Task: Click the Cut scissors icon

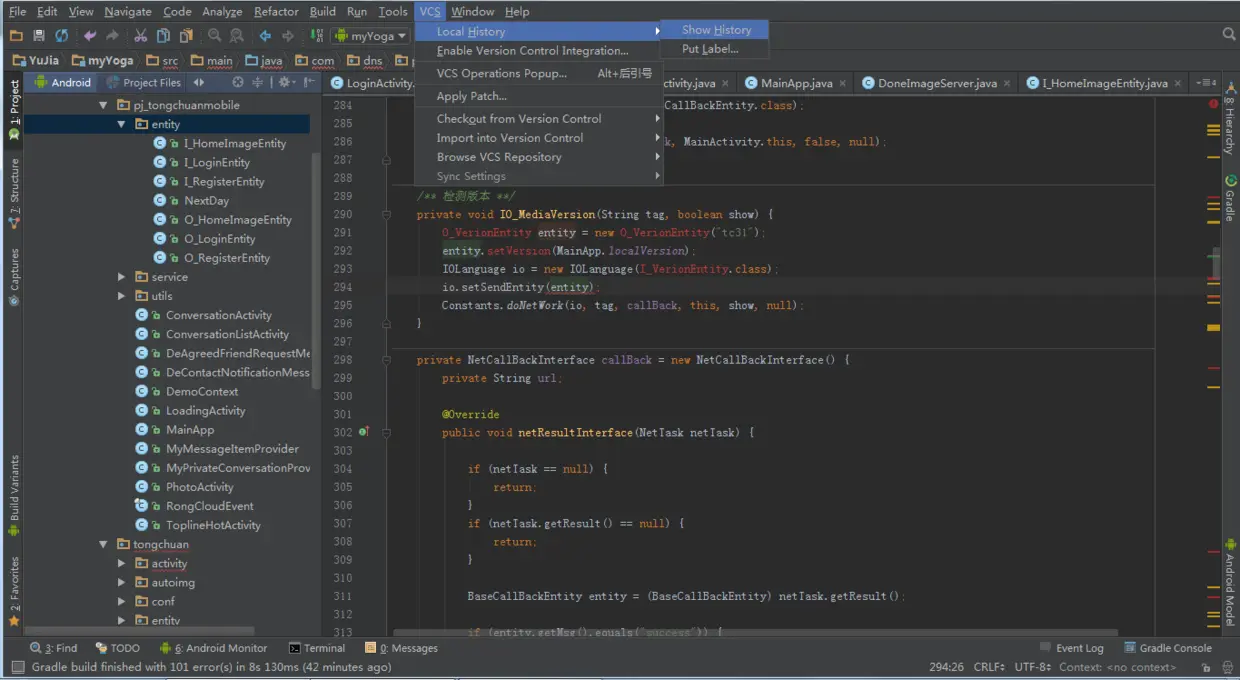Action: pos(141,36)
